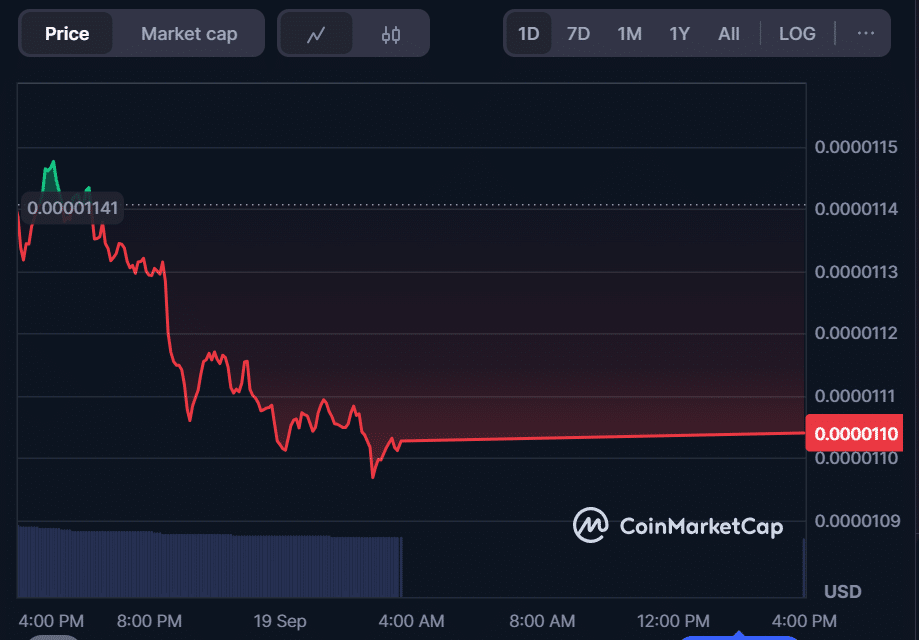The image size is (919, 640).
Task: Click the 19 Sep date label
Action: (280, 621)
